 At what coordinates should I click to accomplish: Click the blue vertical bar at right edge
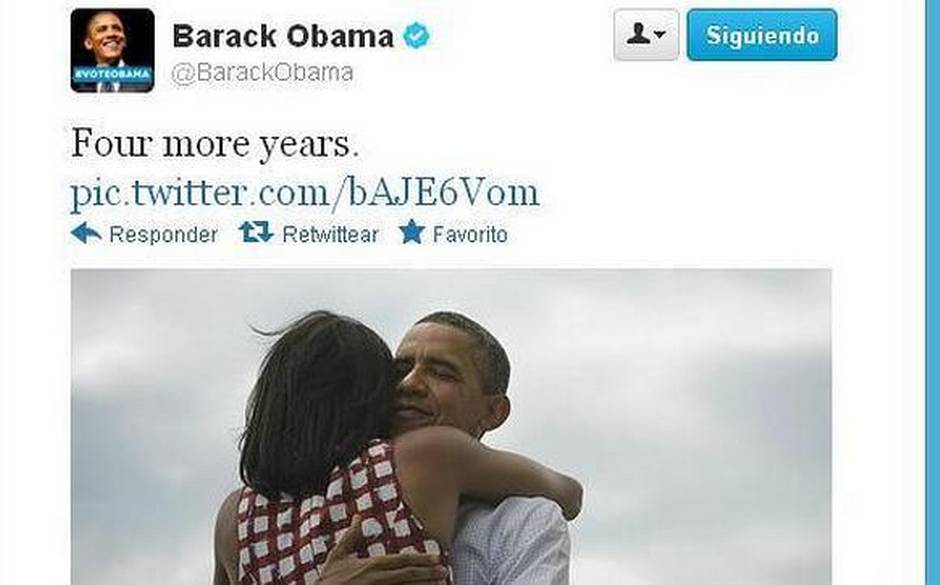(x=932, y=292)
